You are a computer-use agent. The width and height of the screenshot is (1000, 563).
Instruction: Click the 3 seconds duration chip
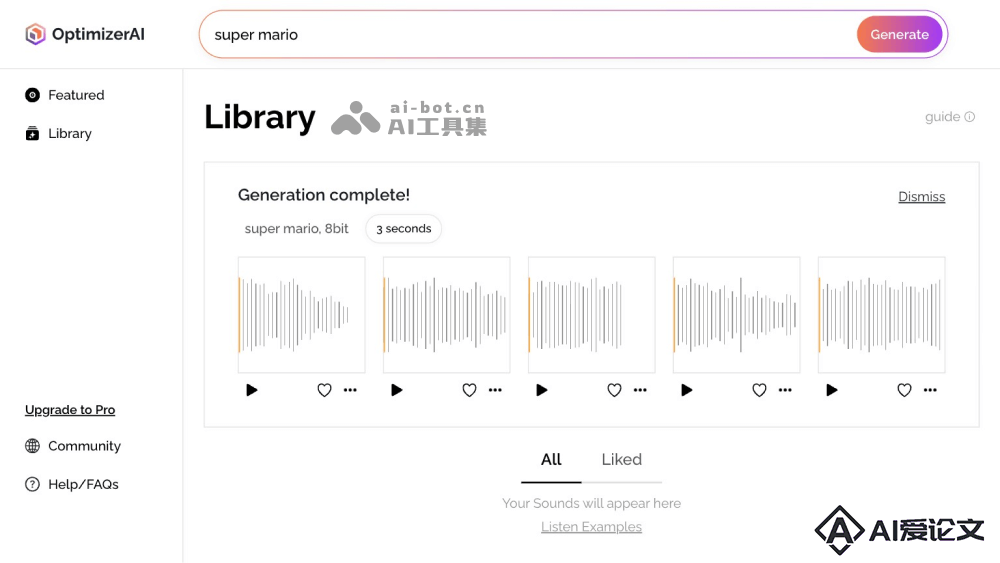point(404,228)
